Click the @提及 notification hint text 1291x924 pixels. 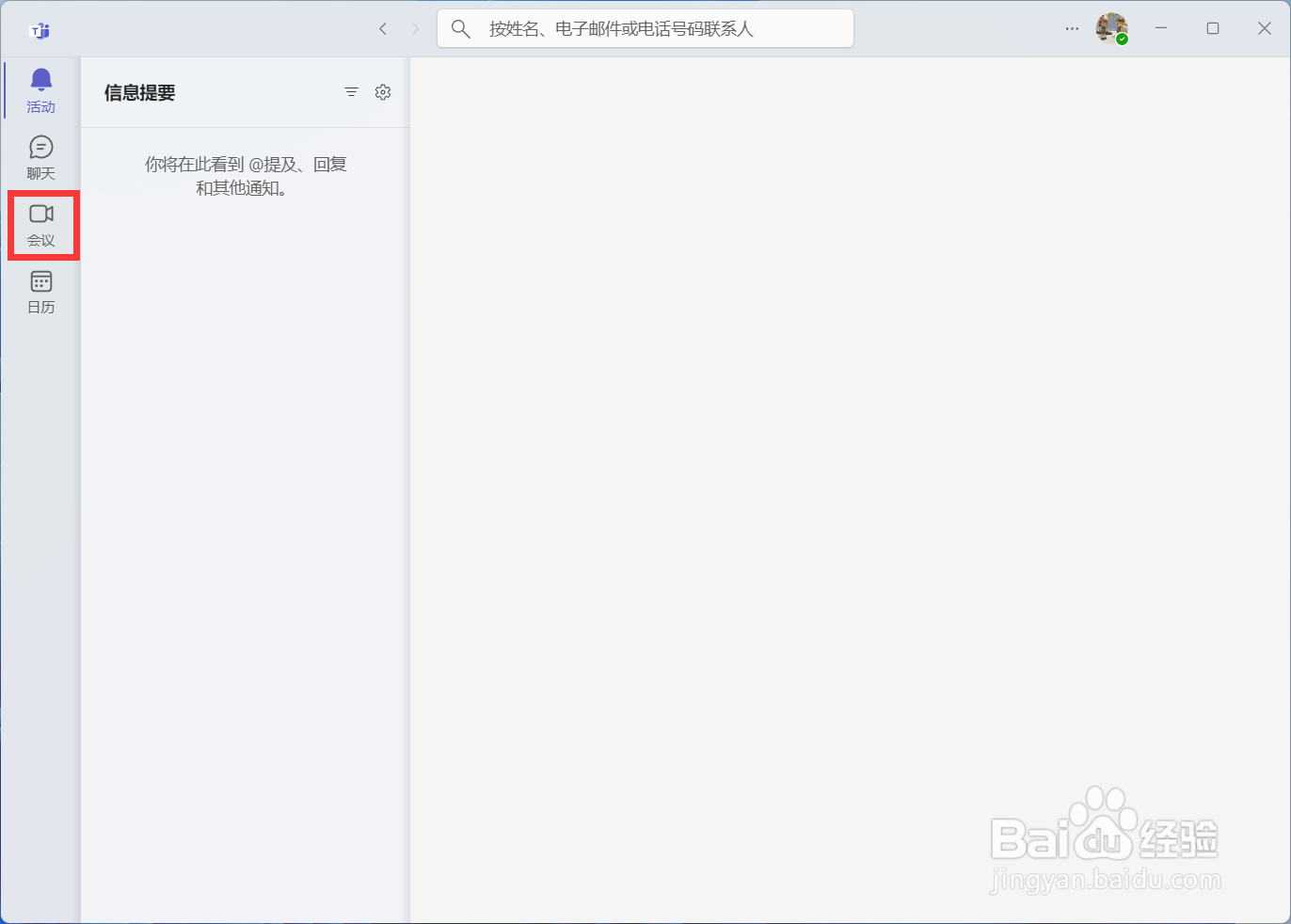(x=245, y=164)
